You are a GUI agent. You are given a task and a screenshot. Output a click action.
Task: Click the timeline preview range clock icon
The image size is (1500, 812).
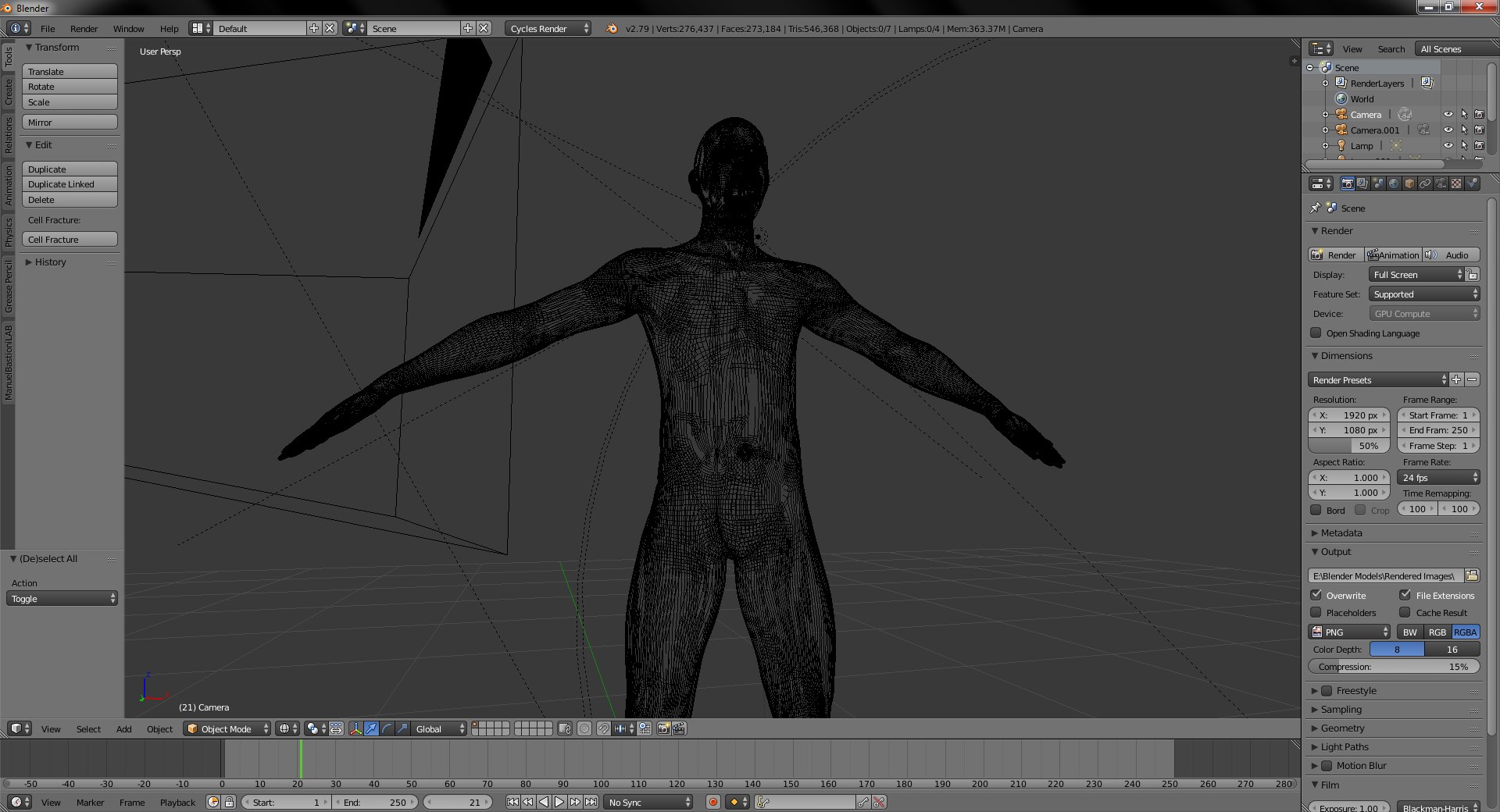pos(213,802)
